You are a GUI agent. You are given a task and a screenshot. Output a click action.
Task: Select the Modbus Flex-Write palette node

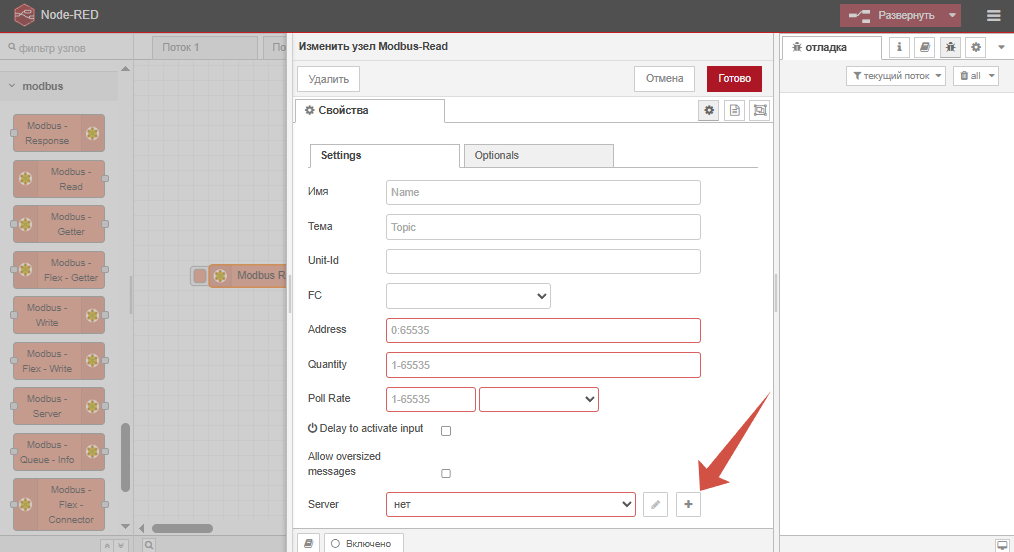tap(59, 361)
